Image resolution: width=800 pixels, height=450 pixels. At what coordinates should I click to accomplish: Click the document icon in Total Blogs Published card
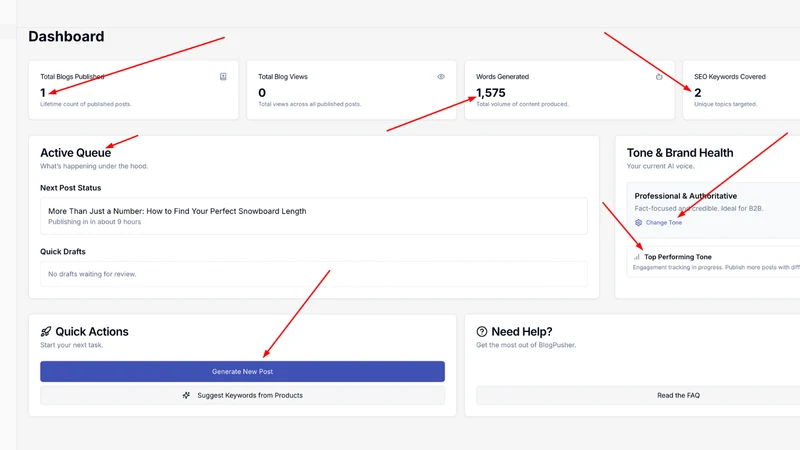(x=223, y=77)
